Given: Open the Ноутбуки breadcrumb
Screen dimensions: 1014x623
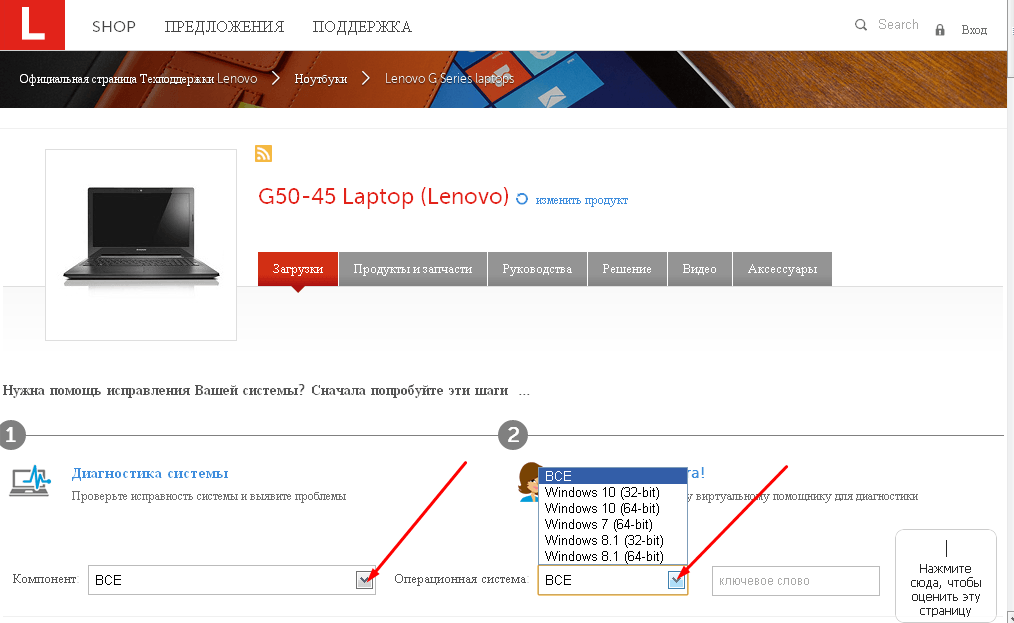Looking at the screenshot, I should 321,78.
